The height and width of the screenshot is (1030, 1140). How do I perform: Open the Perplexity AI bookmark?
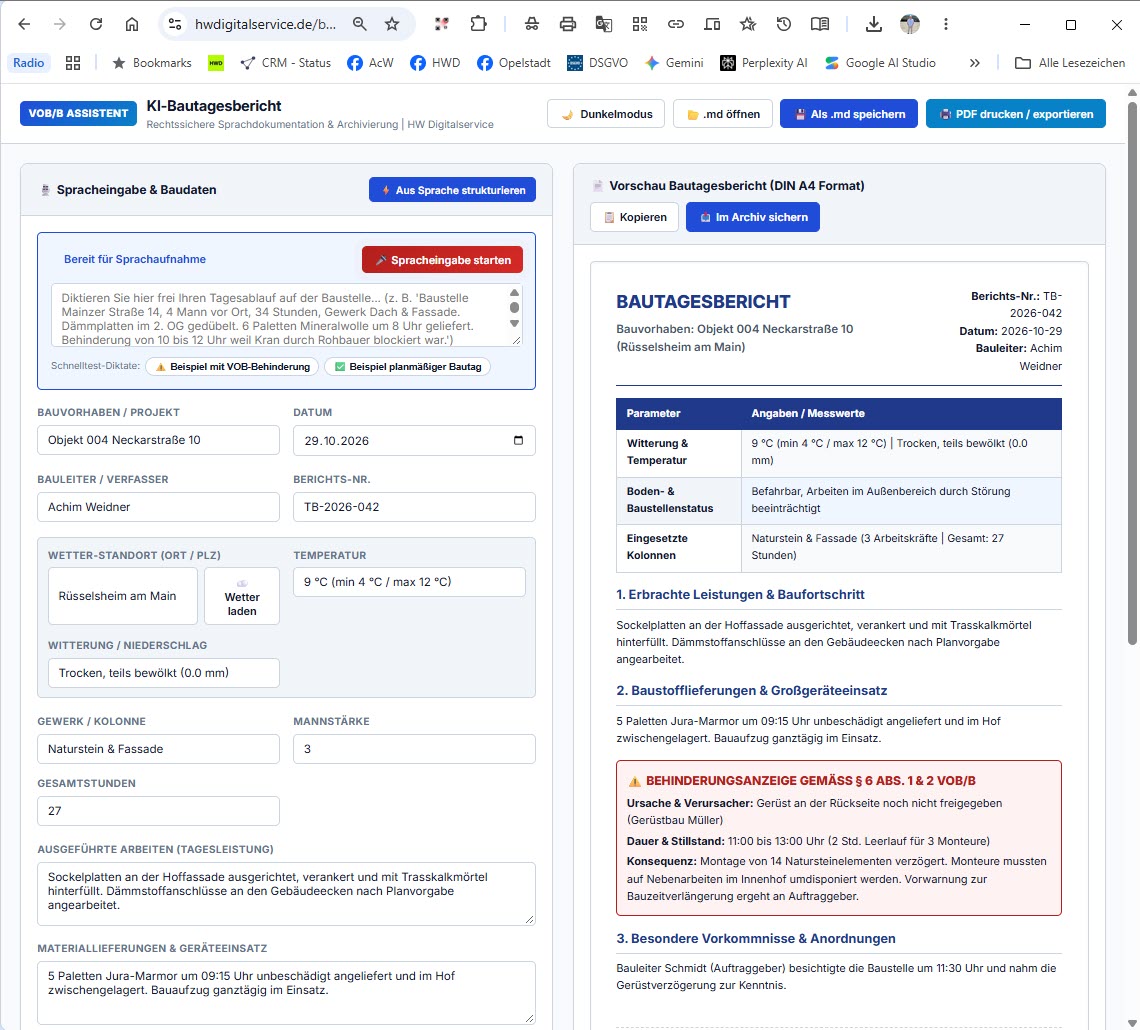pos(763,63)
